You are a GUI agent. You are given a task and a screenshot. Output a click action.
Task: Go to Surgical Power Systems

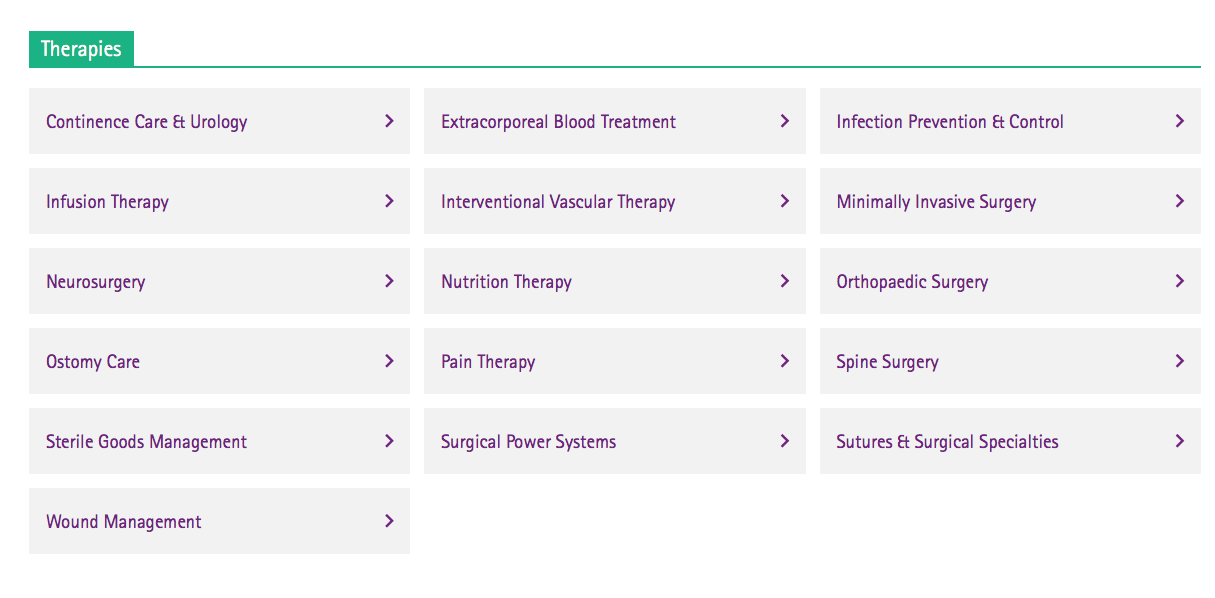528,442
